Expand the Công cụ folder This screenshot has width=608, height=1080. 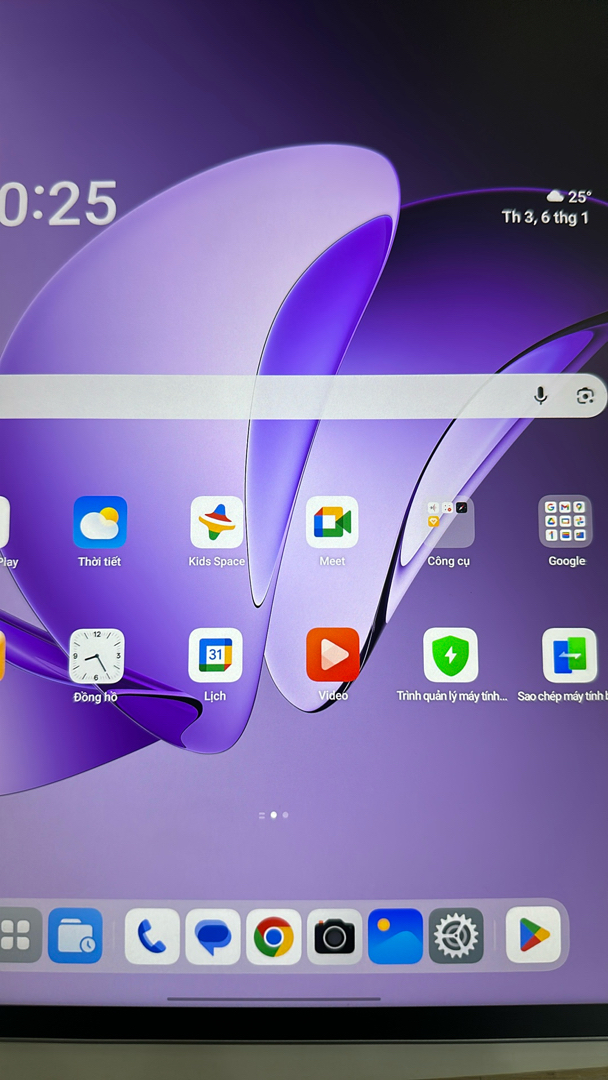coord(449,522)
